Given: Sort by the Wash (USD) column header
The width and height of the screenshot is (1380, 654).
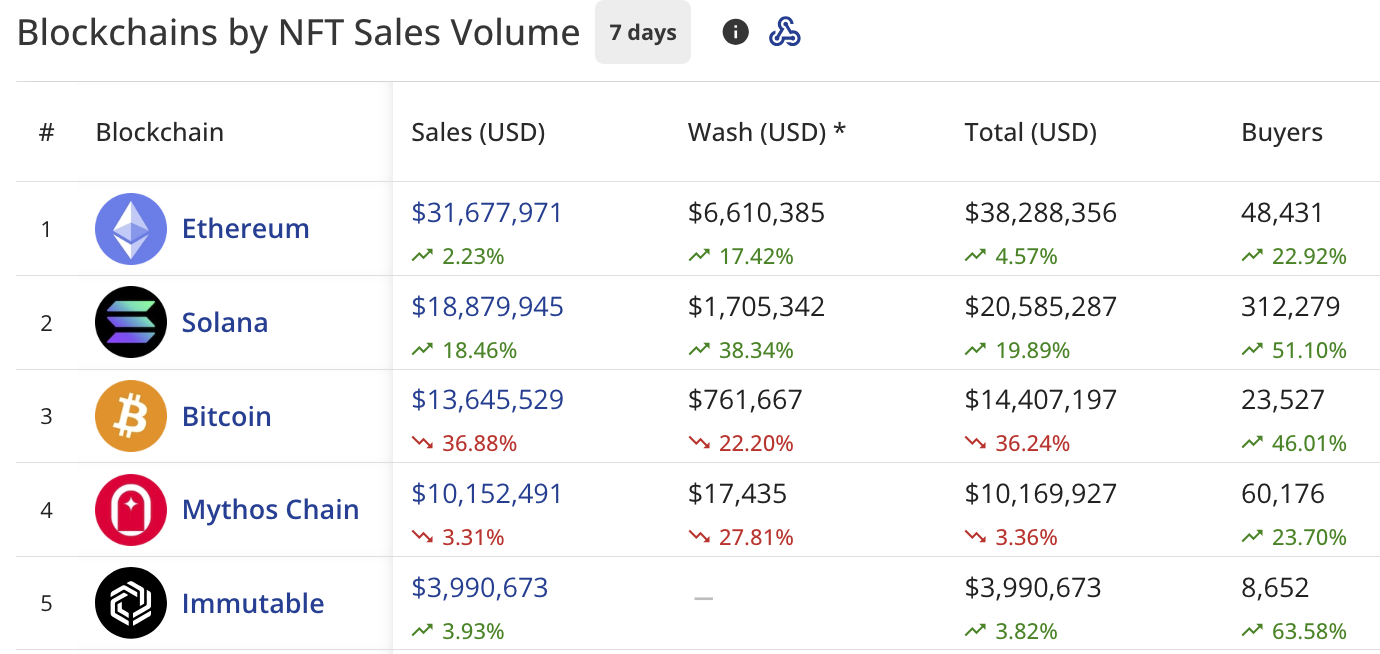Looking at the screenshot, I should tap(767, 133).
